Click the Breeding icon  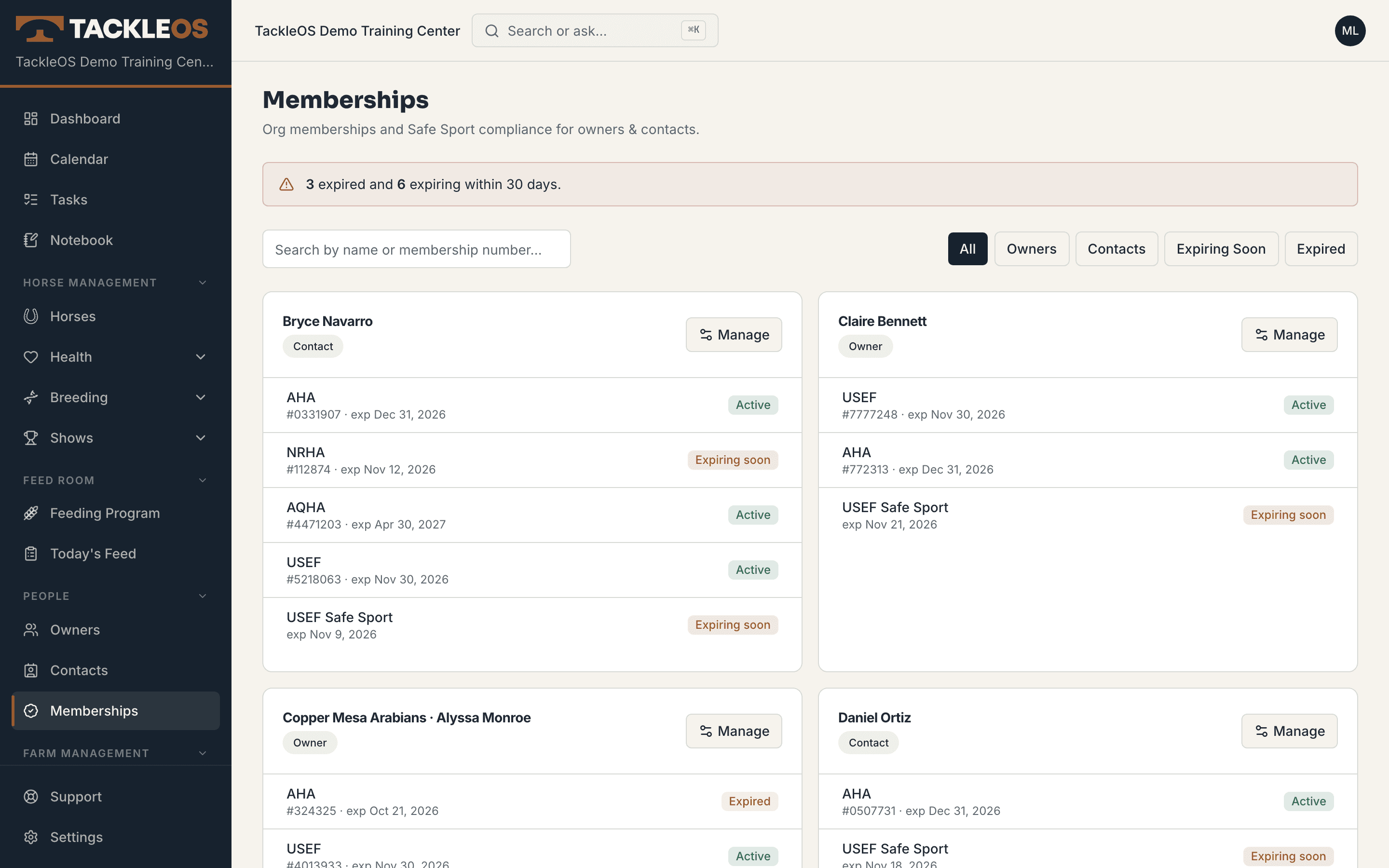coord(31,397)
